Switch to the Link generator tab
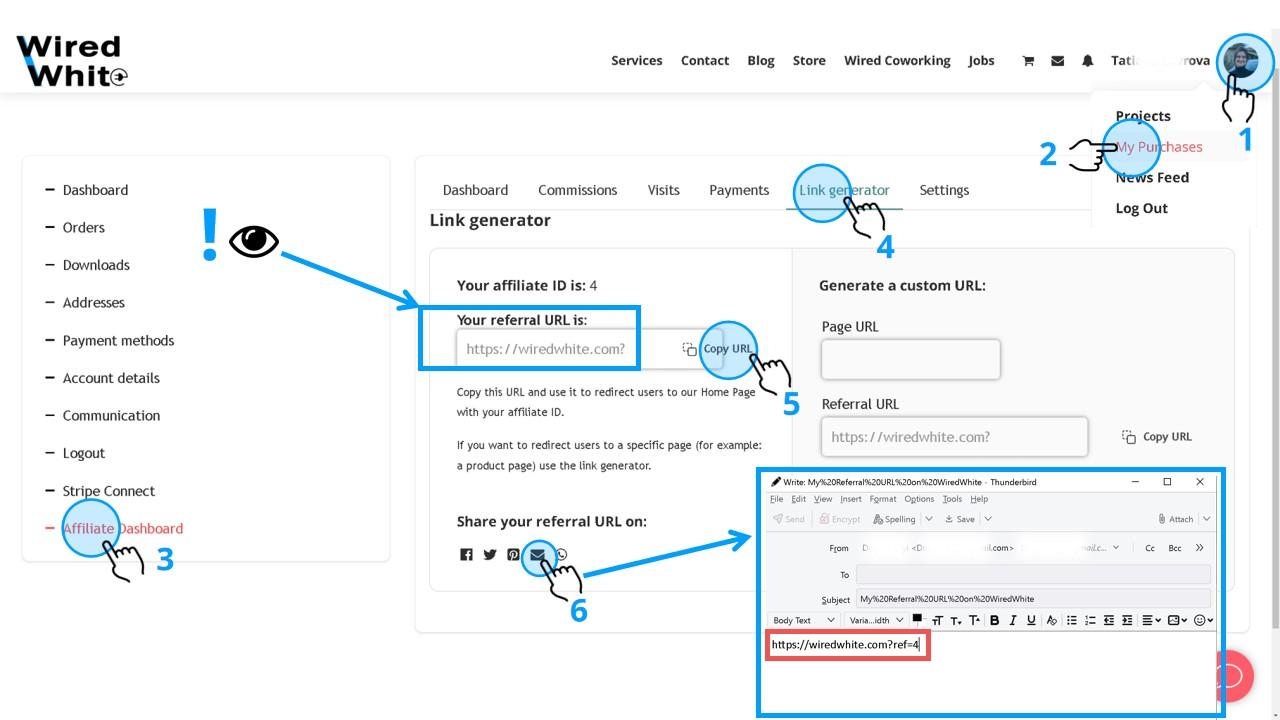The width and height of the screenshot is (1280, 720). pyautogui.click(x=844, y=190)
